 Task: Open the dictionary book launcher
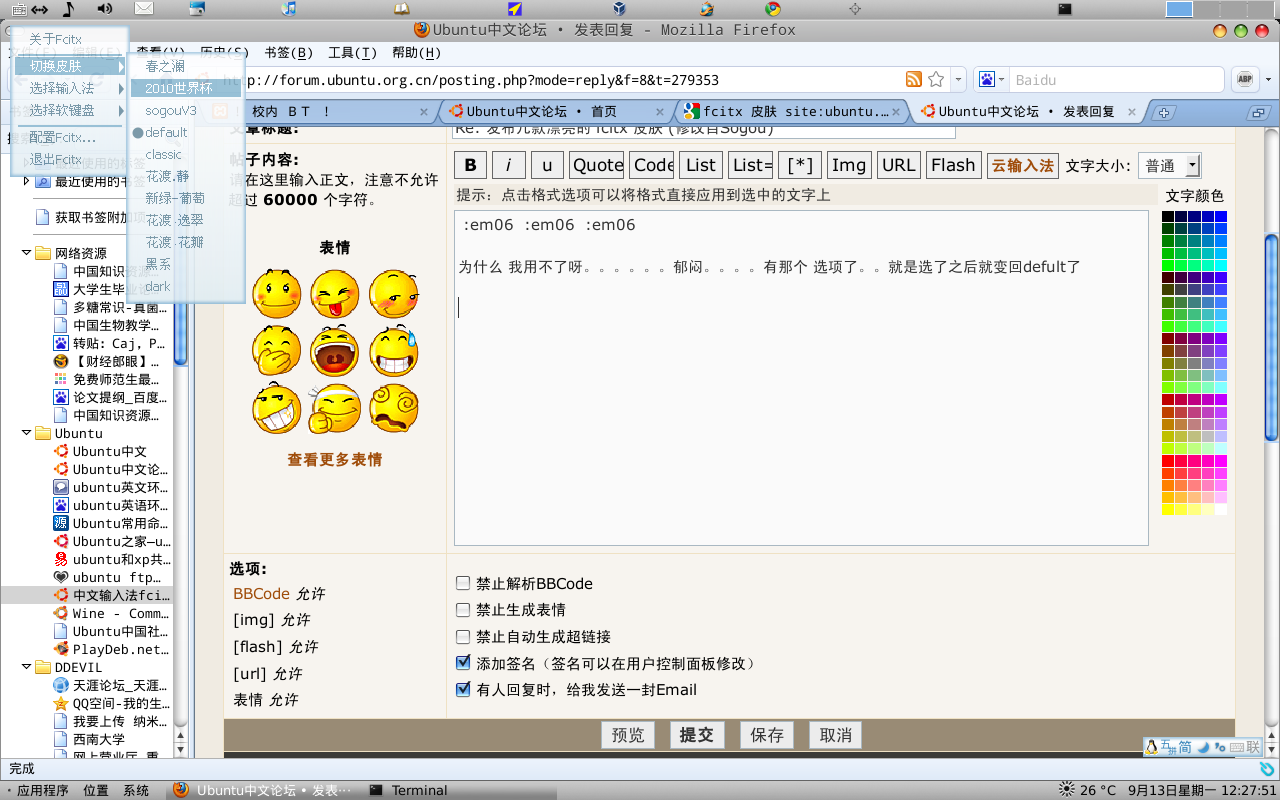(401, 9)
